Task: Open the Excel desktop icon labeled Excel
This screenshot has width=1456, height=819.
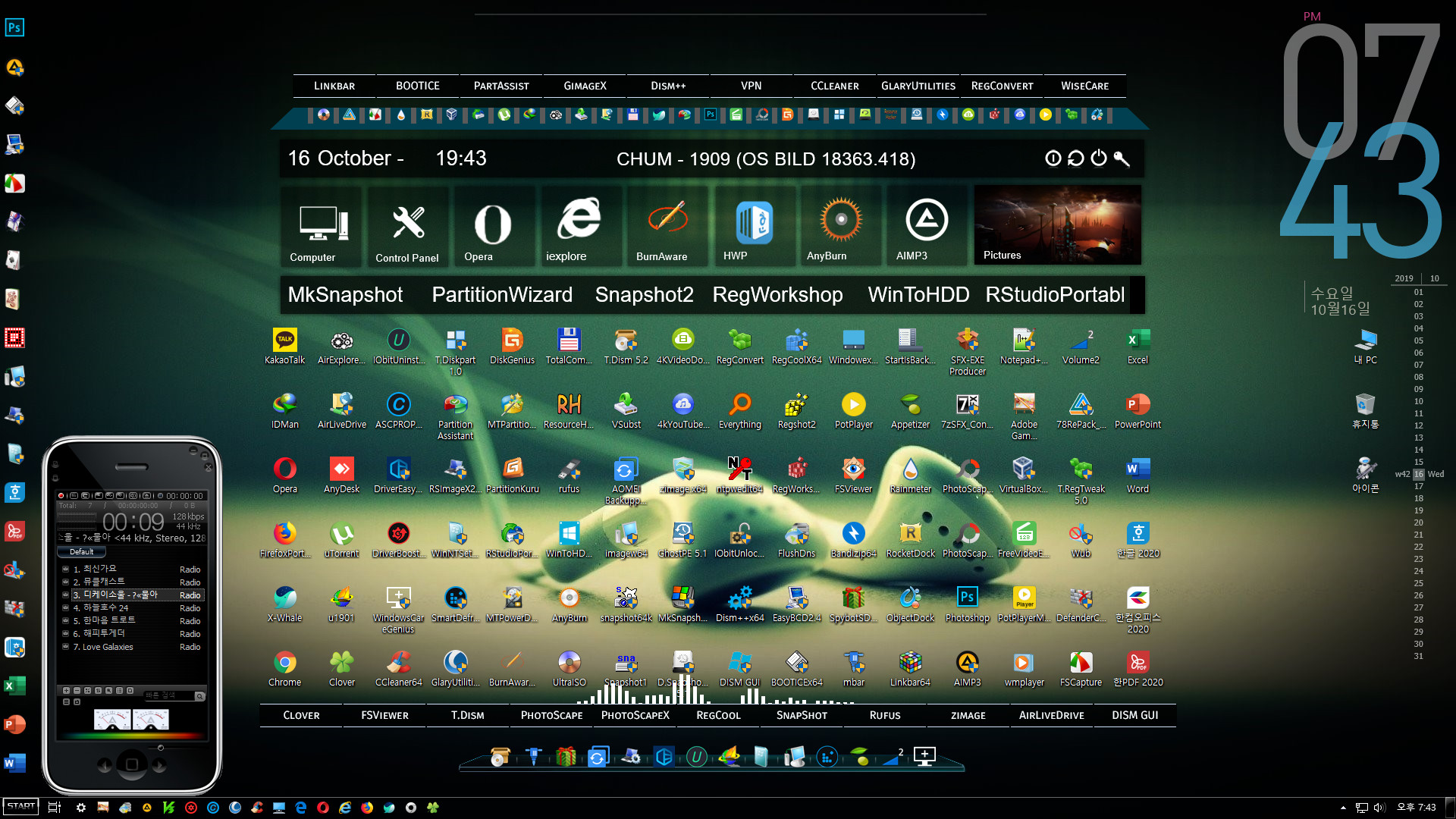Action: 1137,346
